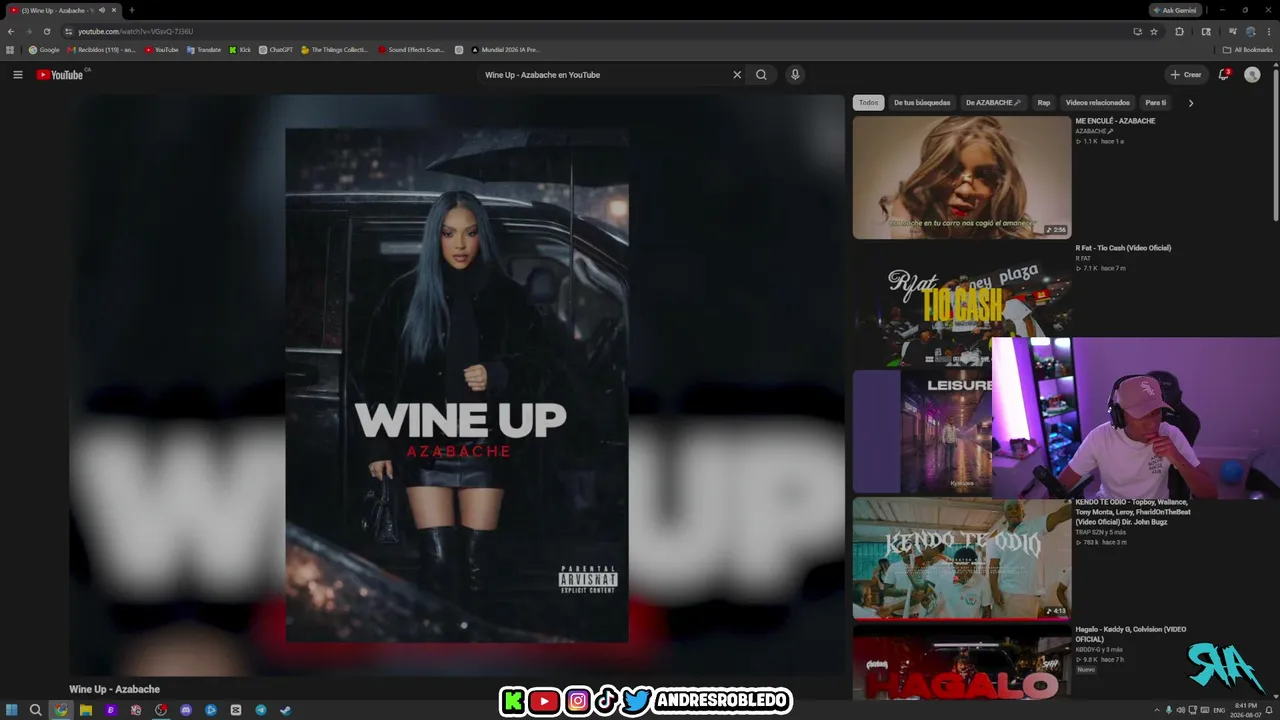Screen dimensions: 1280x720
Task: Open Windows taskbar search
Action: click(36, 710)
